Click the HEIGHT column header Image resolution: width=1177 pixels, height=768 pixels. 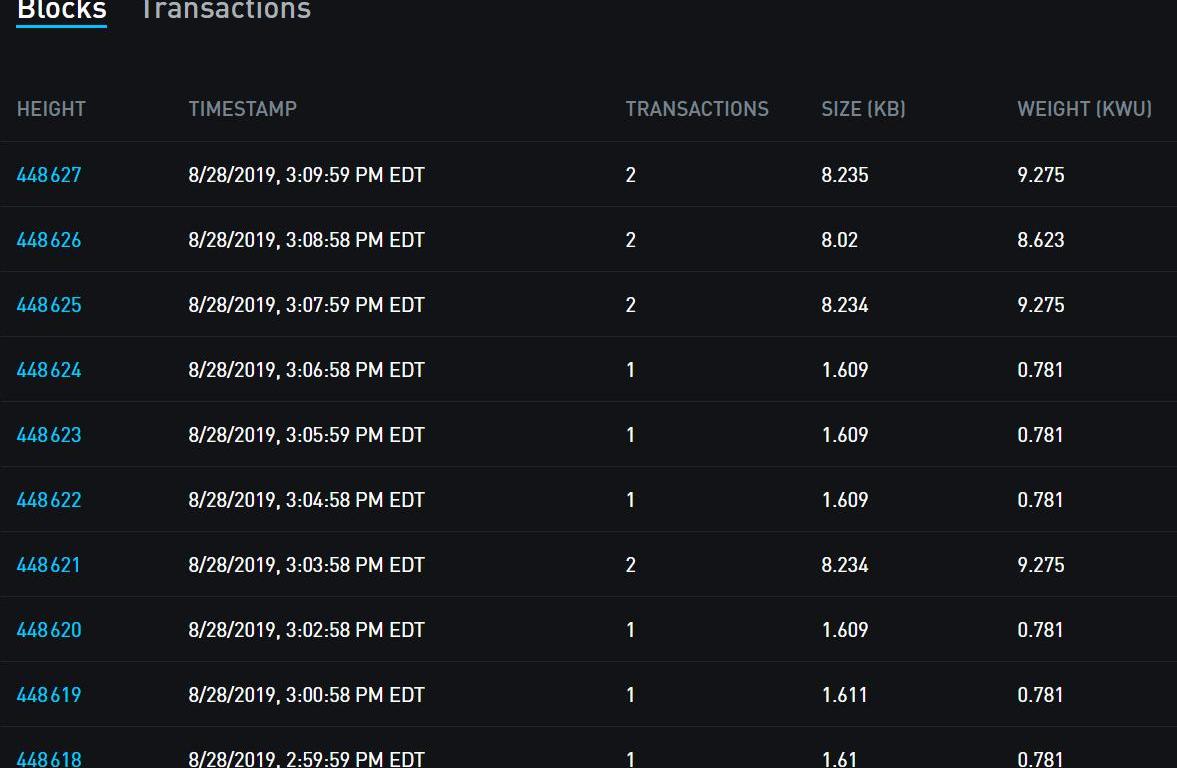coord(51,109)
